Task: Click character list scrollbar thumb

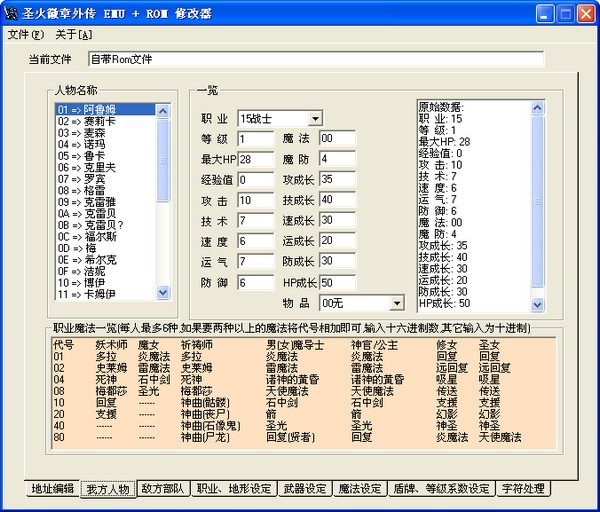Action: point(163,160)
